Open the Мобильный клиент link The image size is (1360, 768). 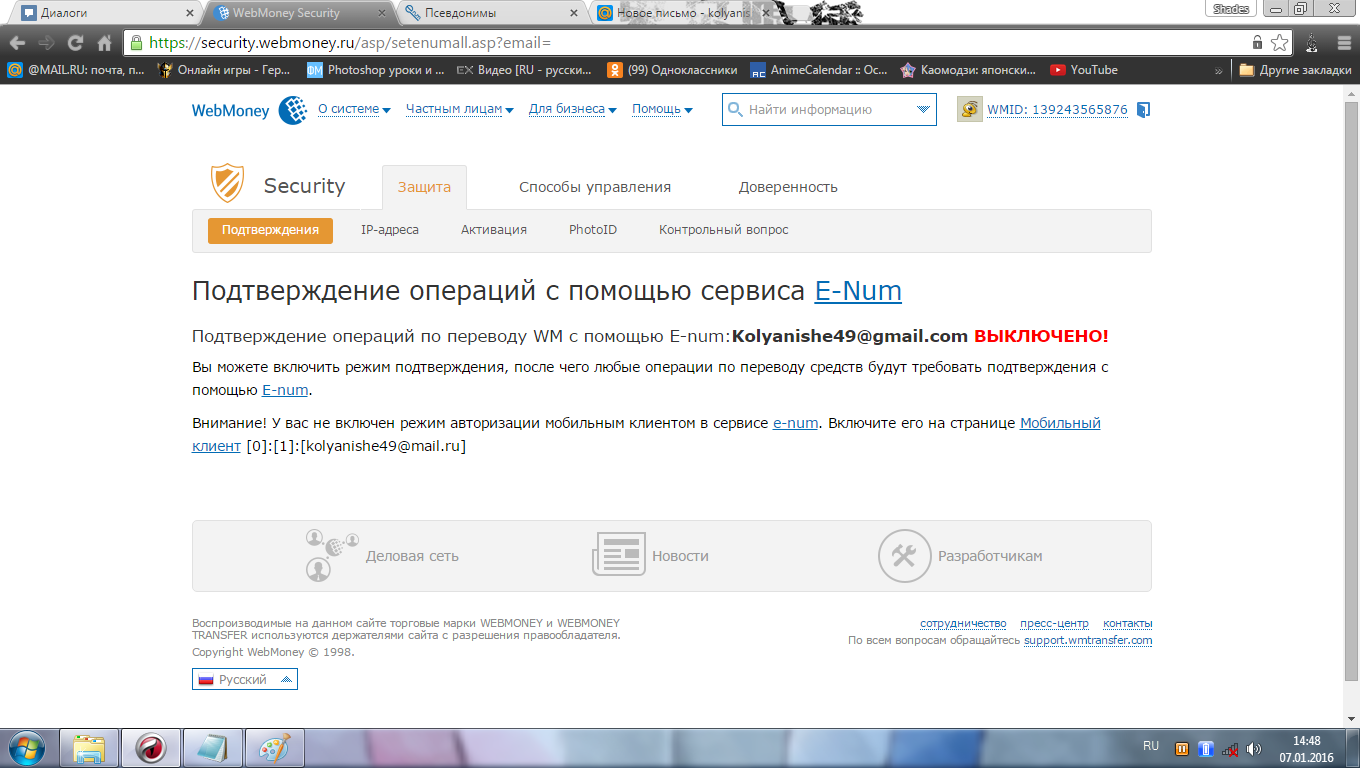1060,423
